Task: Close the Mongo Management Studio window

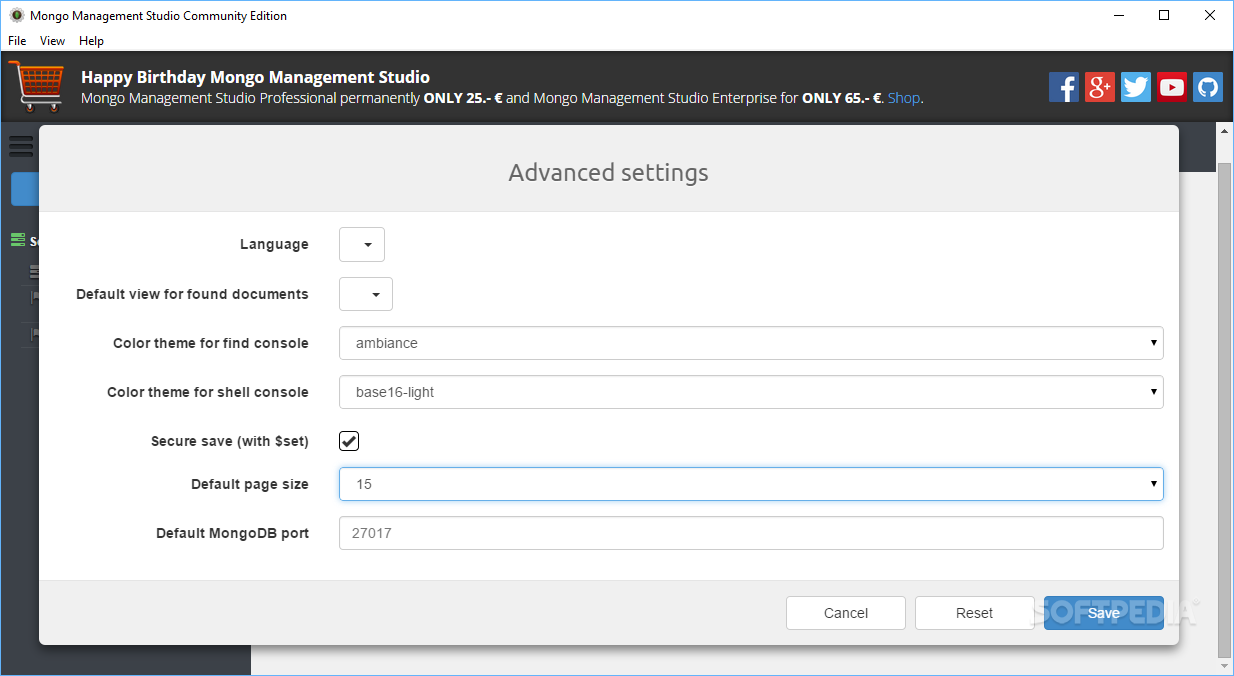Action: coord(1210,15)
